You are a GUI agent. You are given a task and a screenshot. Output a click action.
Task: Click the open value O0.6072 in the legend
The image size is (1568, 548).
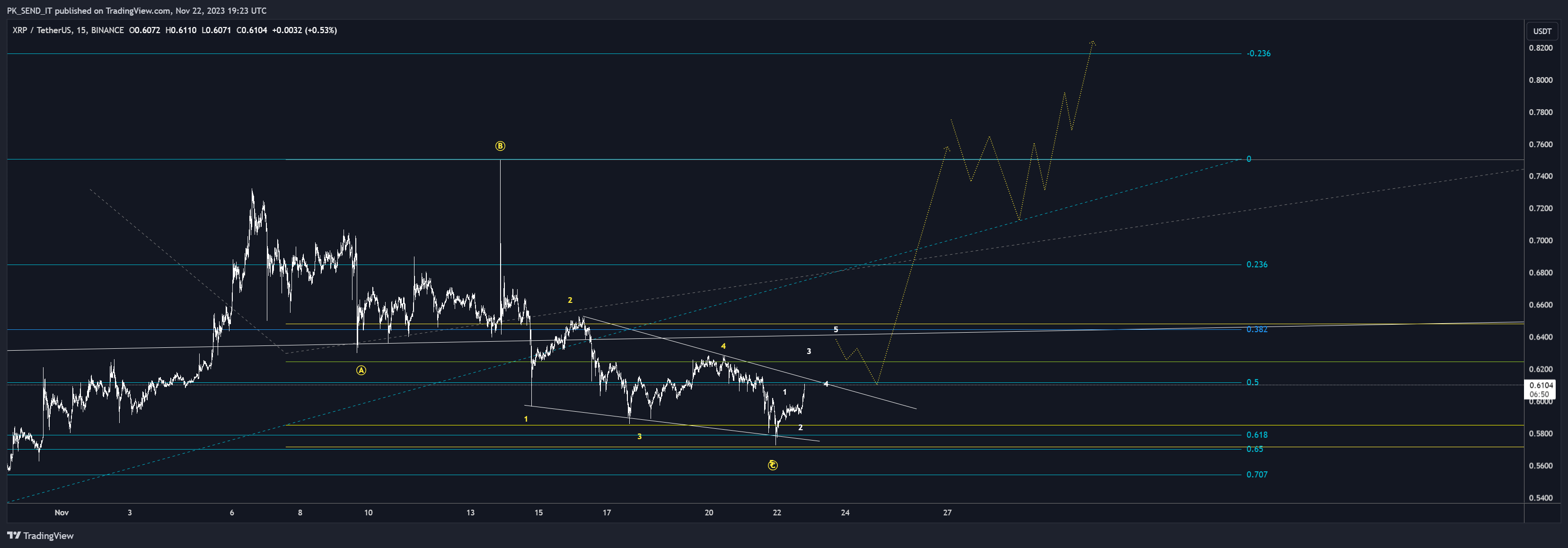144,30
